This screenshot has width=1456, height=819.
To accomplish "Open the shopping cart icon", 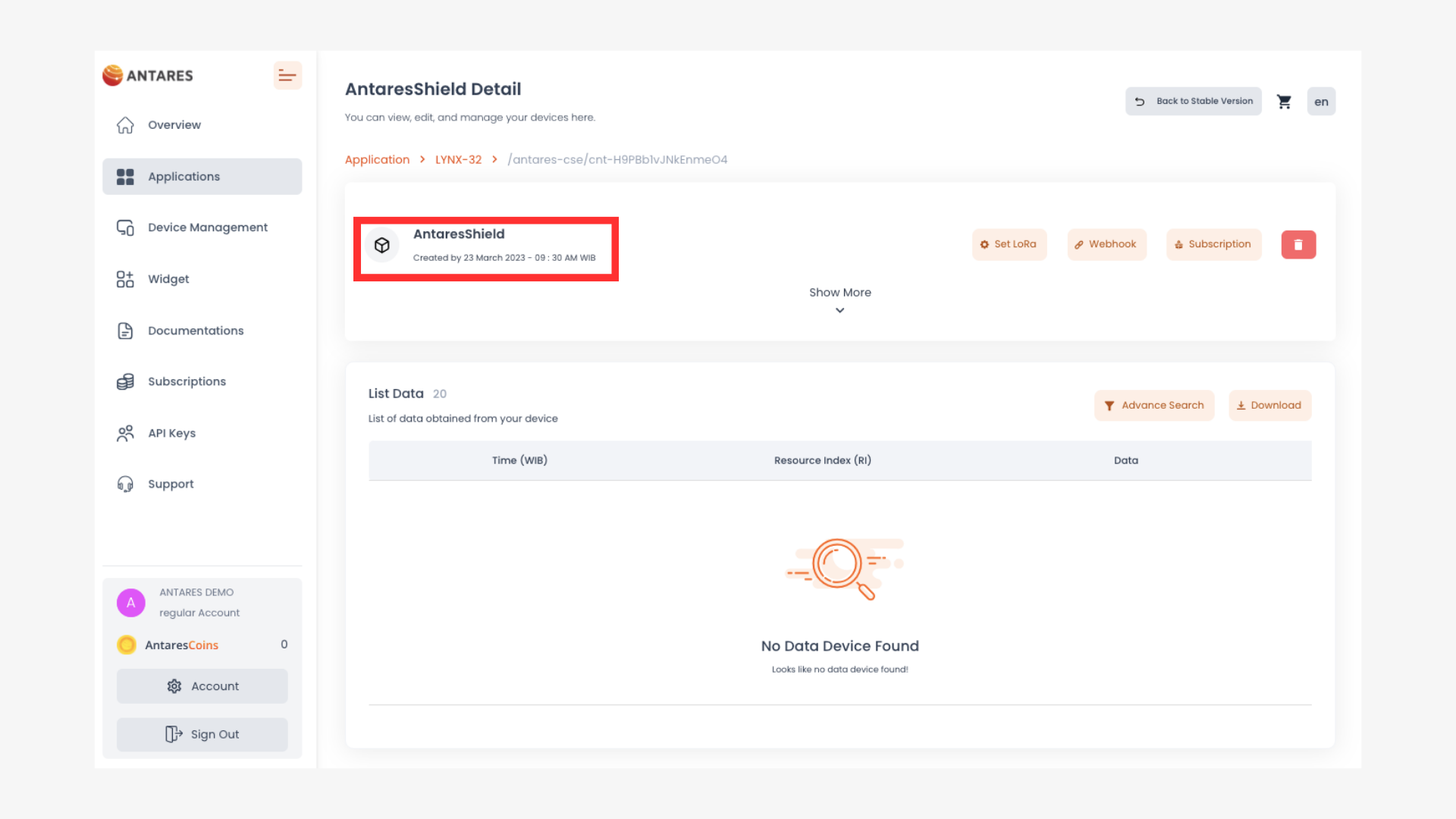I will (1284, 102).
